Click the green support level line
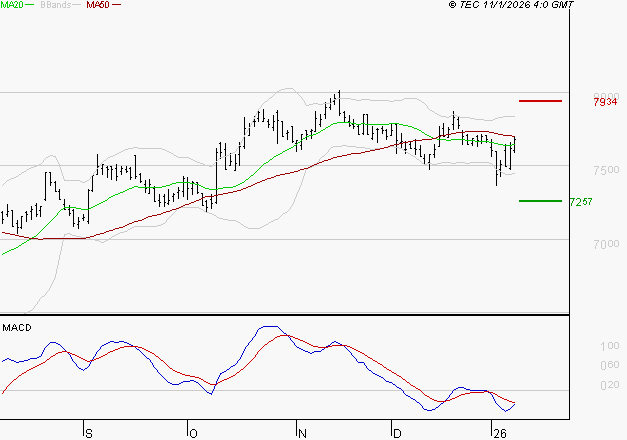The height and width of the screenshot is (440, 627). (x=540, y=201)
